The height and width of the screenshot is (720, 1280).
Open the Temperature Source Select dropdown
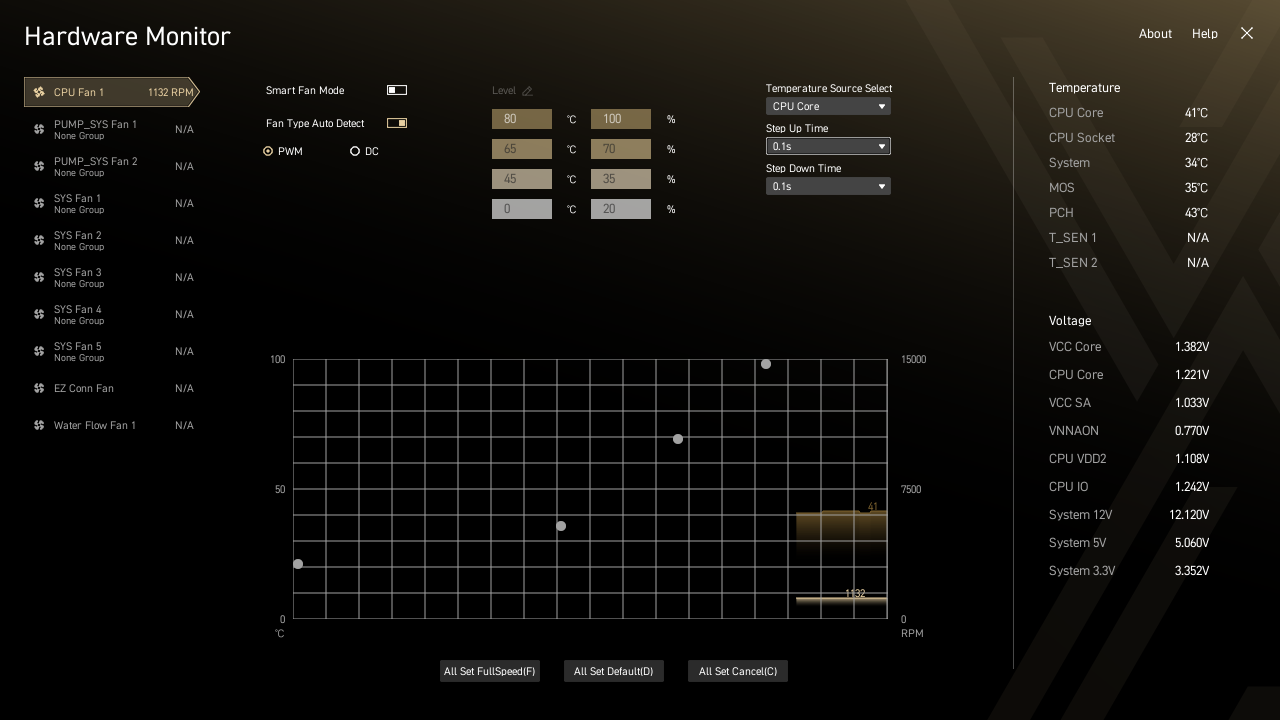[827, 106]
